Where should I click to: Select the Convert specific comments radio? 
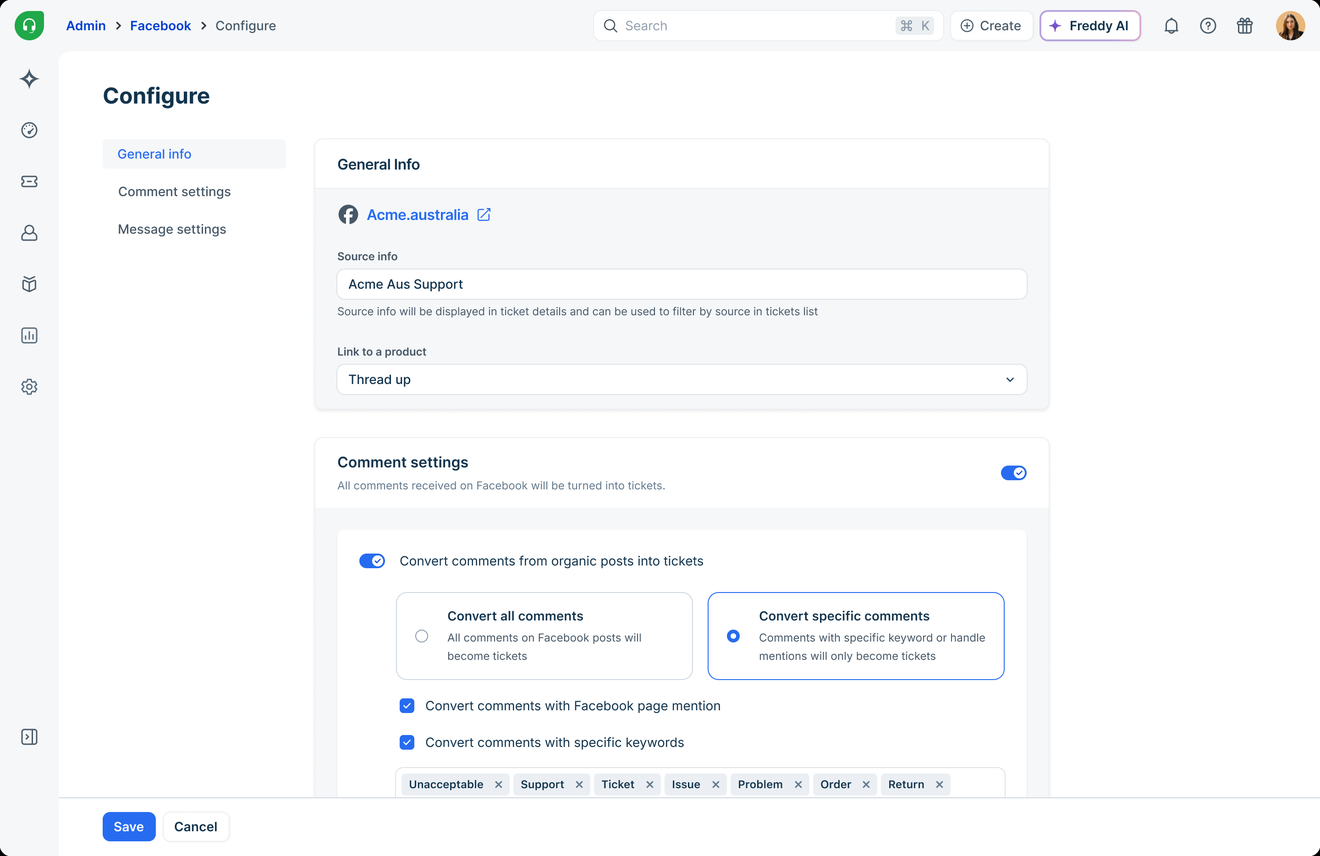pyautogui.click(x=733, y=636)
